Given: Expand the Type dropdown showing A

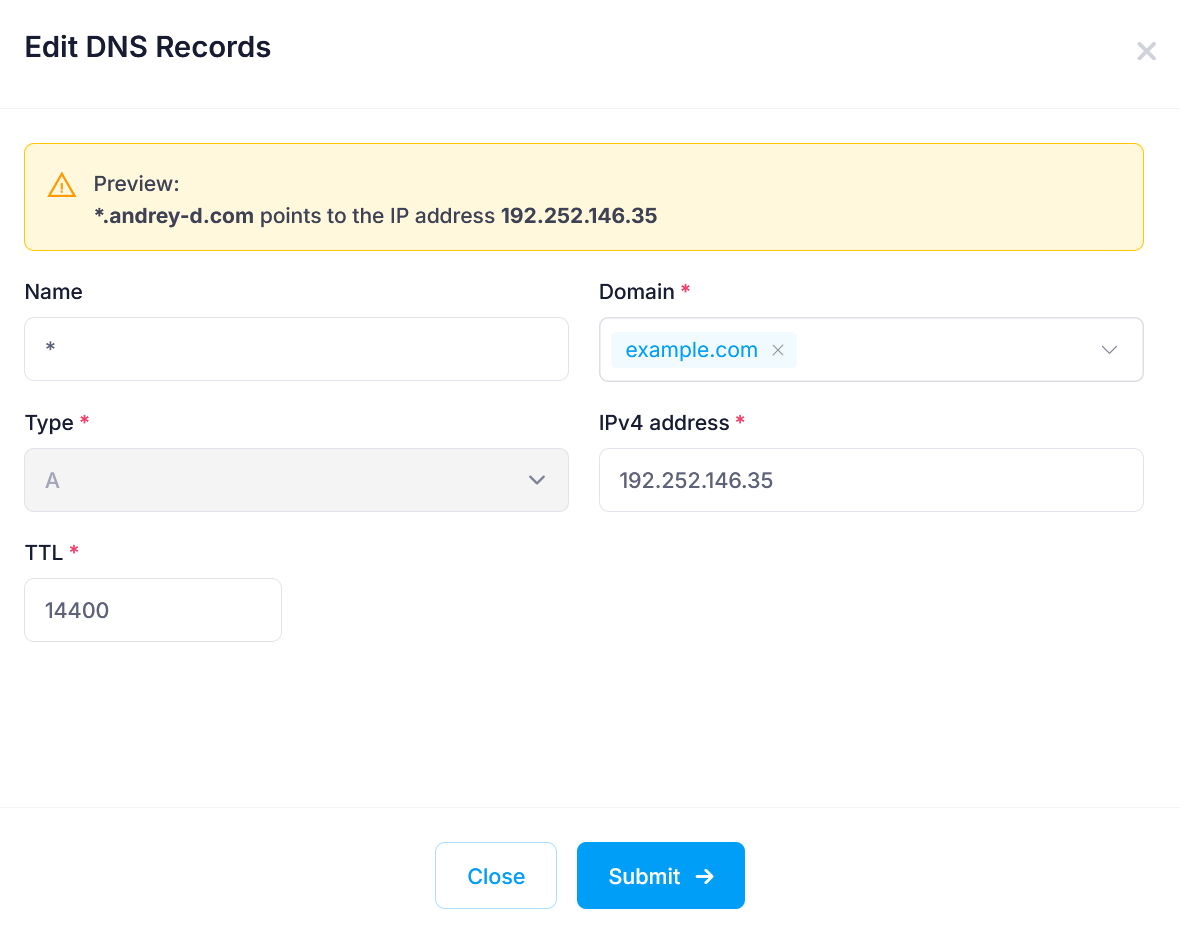Looking at the screenshot, I should 537,480.
